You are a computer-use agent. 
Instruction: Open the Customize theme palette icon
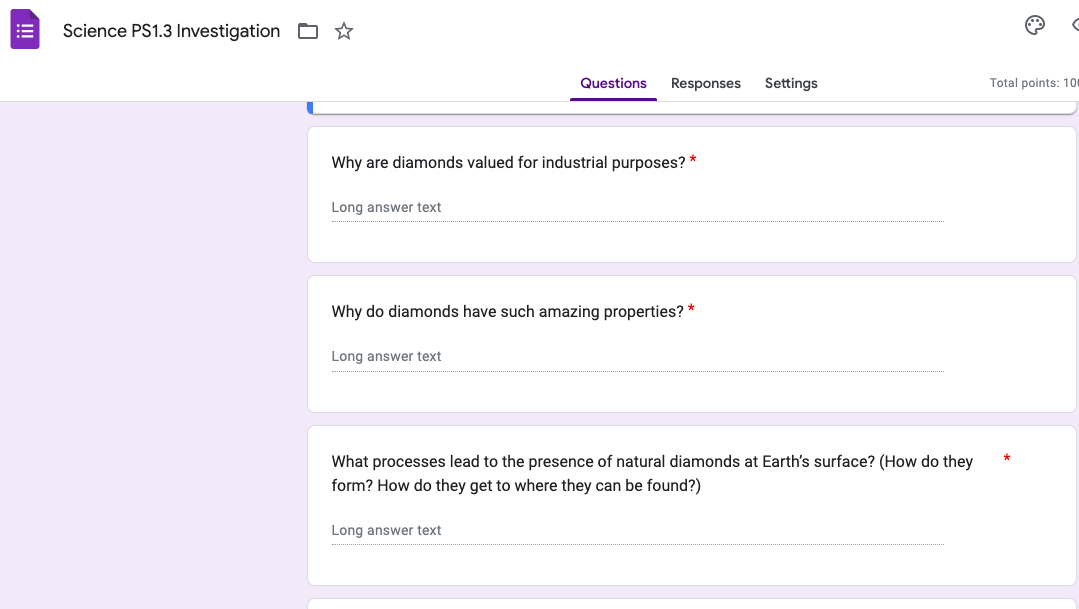point(1035,26)
